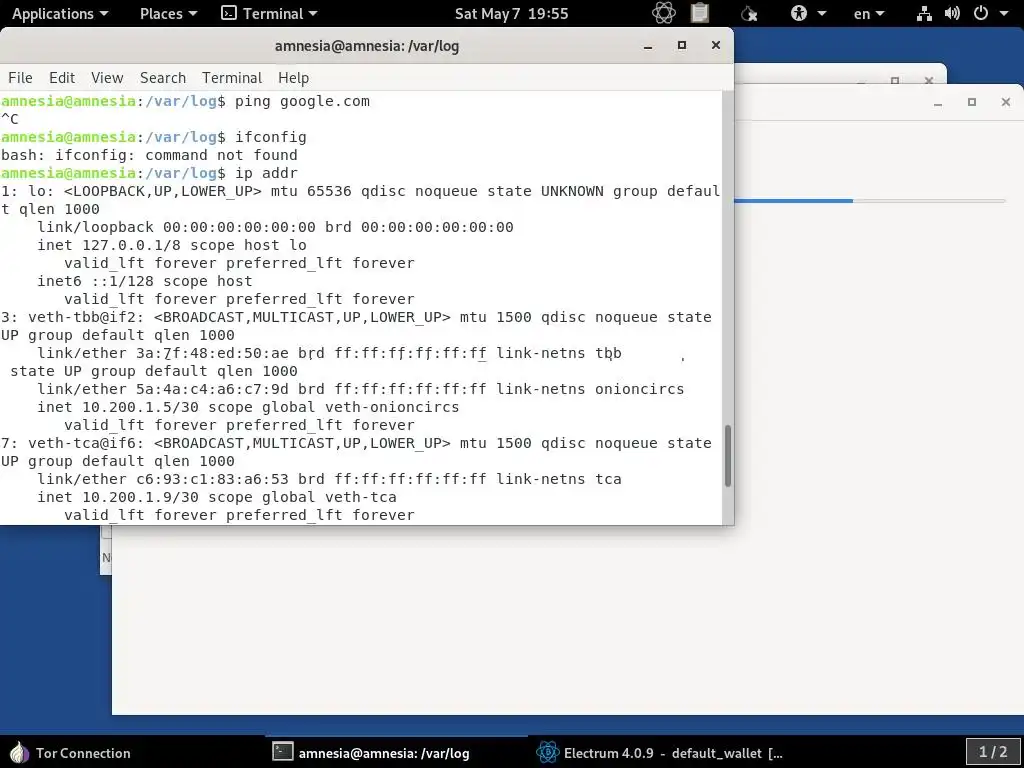The height and width of the screenshot is (768, 1024).
Task: Click 'inet 10.200.1.5/30' address line
Action: tap(248, 407)
